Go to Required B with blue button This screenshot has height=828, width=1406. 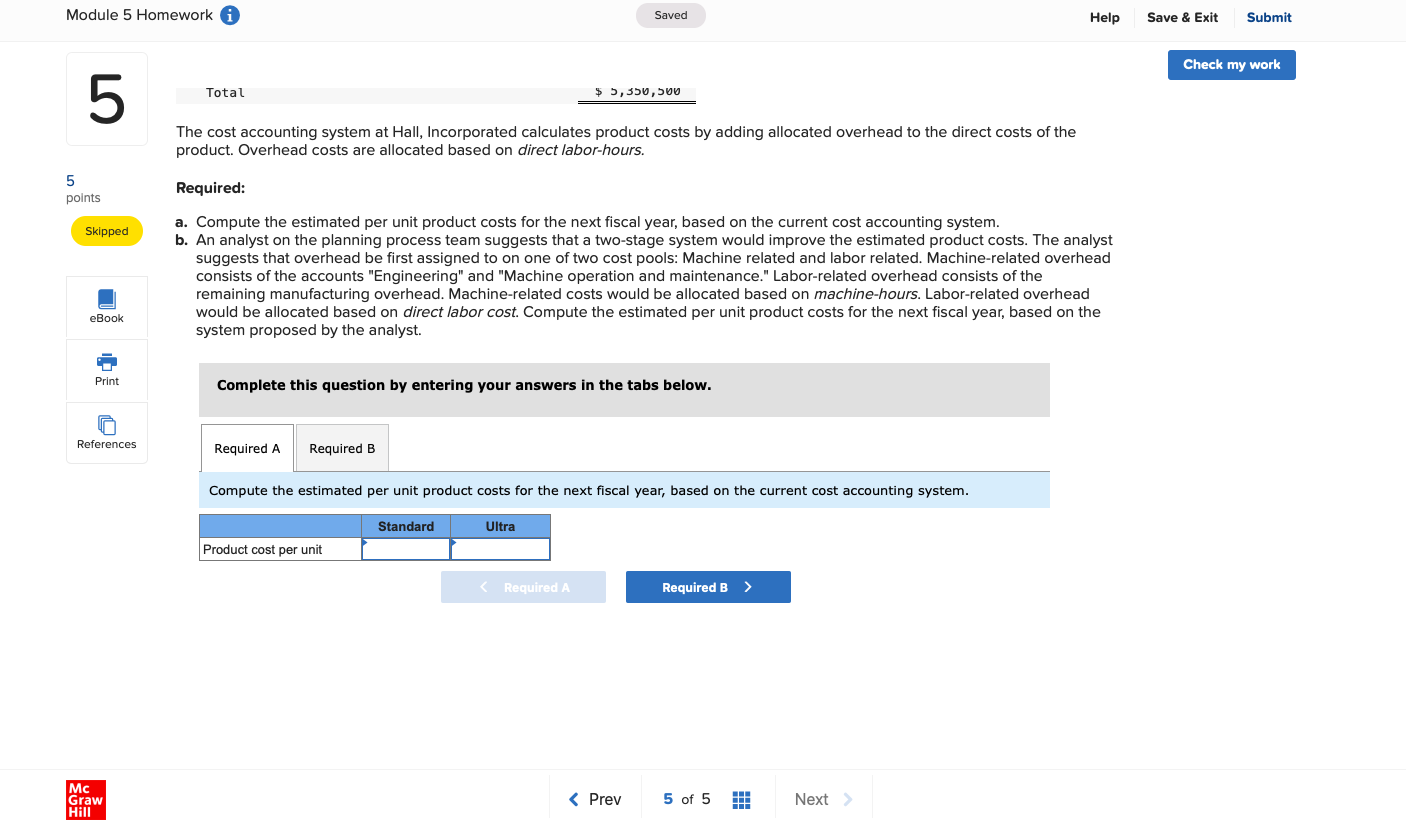point(708,587)
